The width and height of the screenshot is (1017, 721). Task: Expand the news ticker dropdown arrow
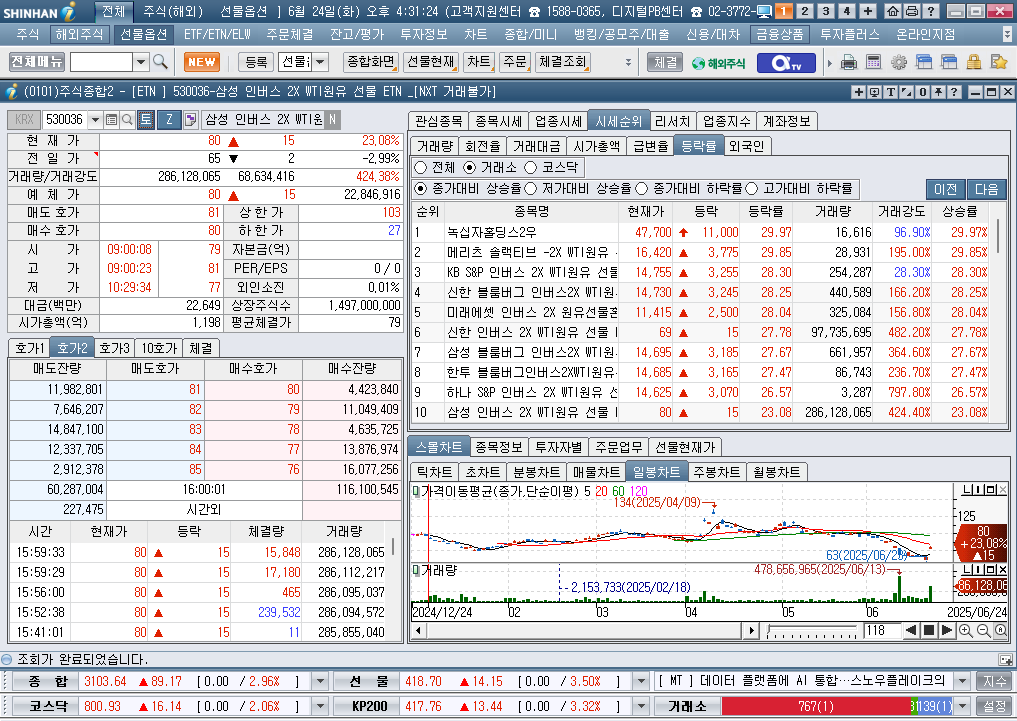pyautogui.click(x=963, y=681)
